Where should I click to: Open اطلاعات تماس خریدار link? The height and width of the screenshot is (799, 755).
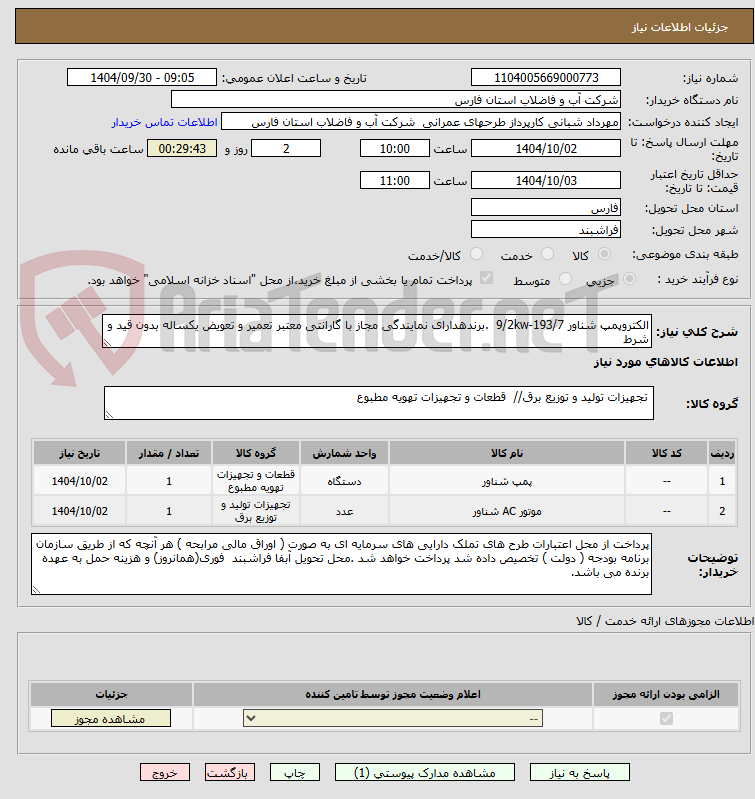coord(165,122)
